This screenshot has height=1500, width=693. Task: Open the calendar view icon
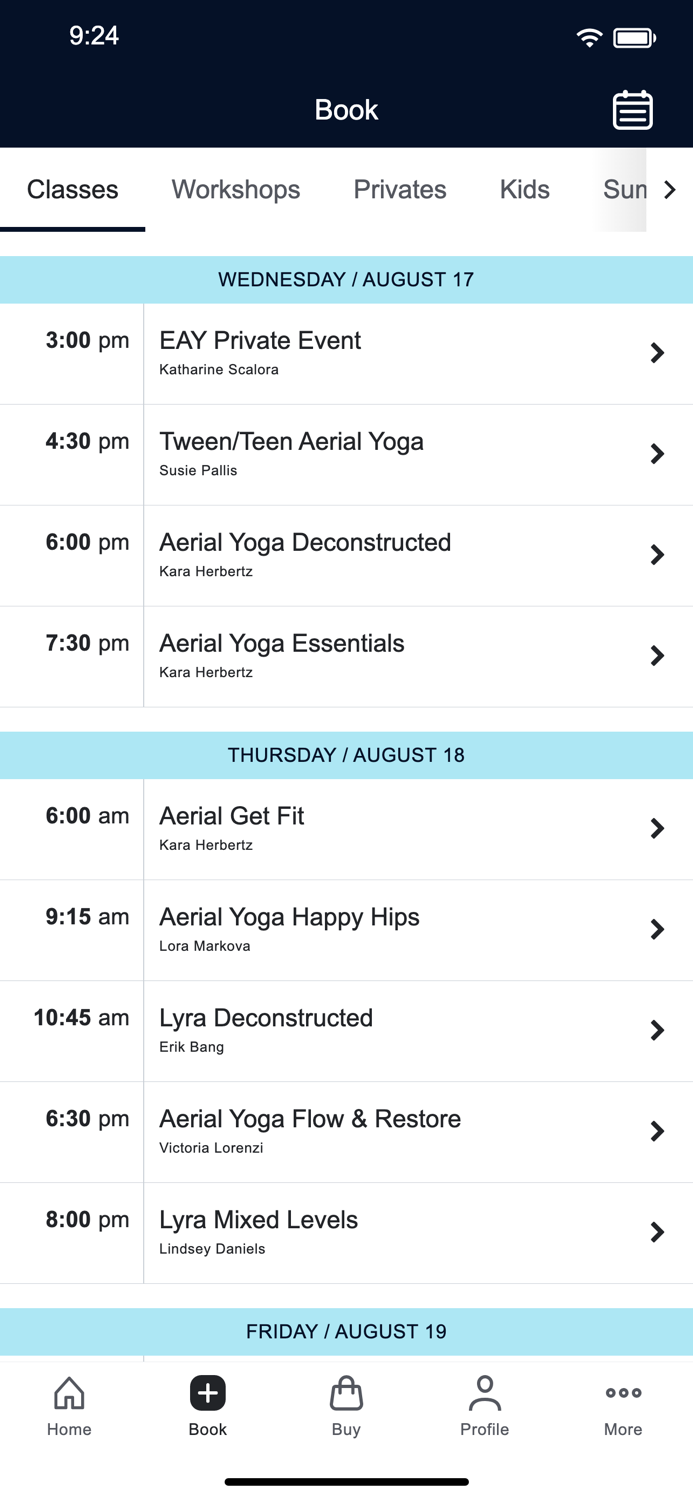632,110
